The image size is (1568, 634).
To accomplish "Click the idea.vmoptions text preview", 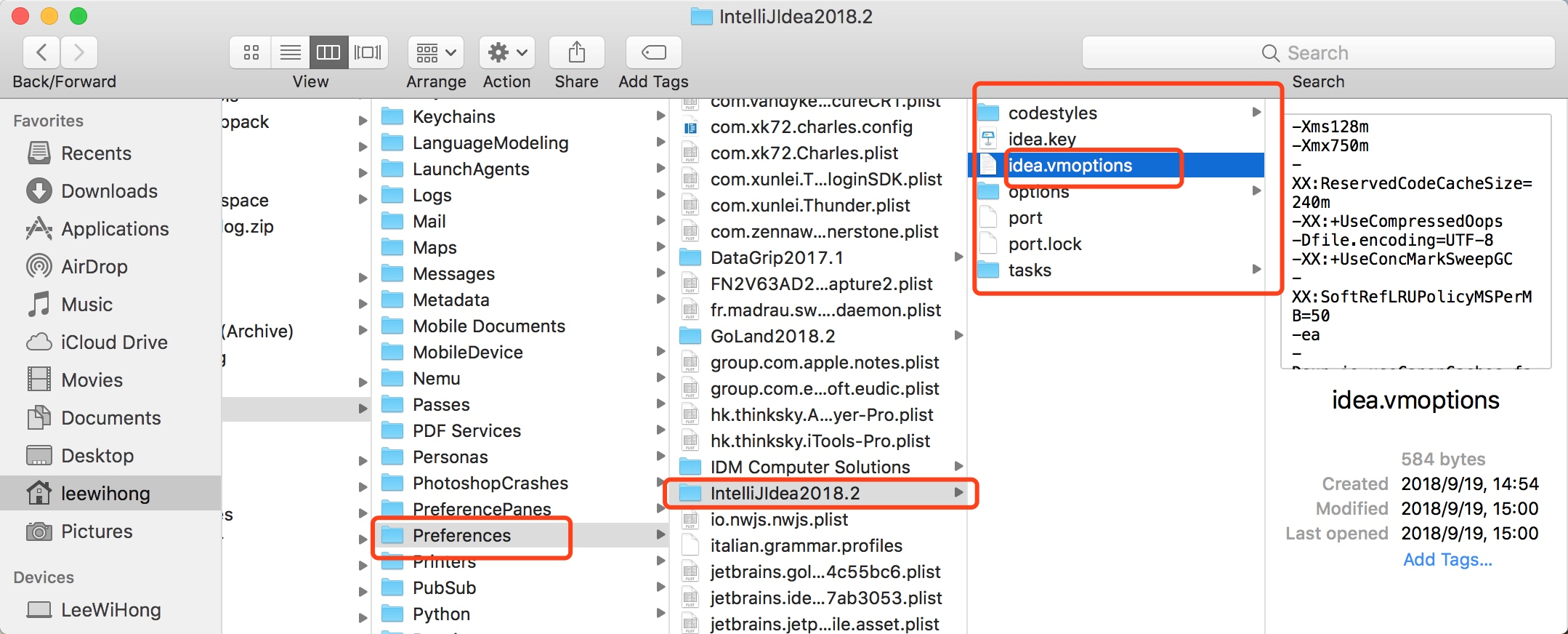I will (x=1415, y=241).
